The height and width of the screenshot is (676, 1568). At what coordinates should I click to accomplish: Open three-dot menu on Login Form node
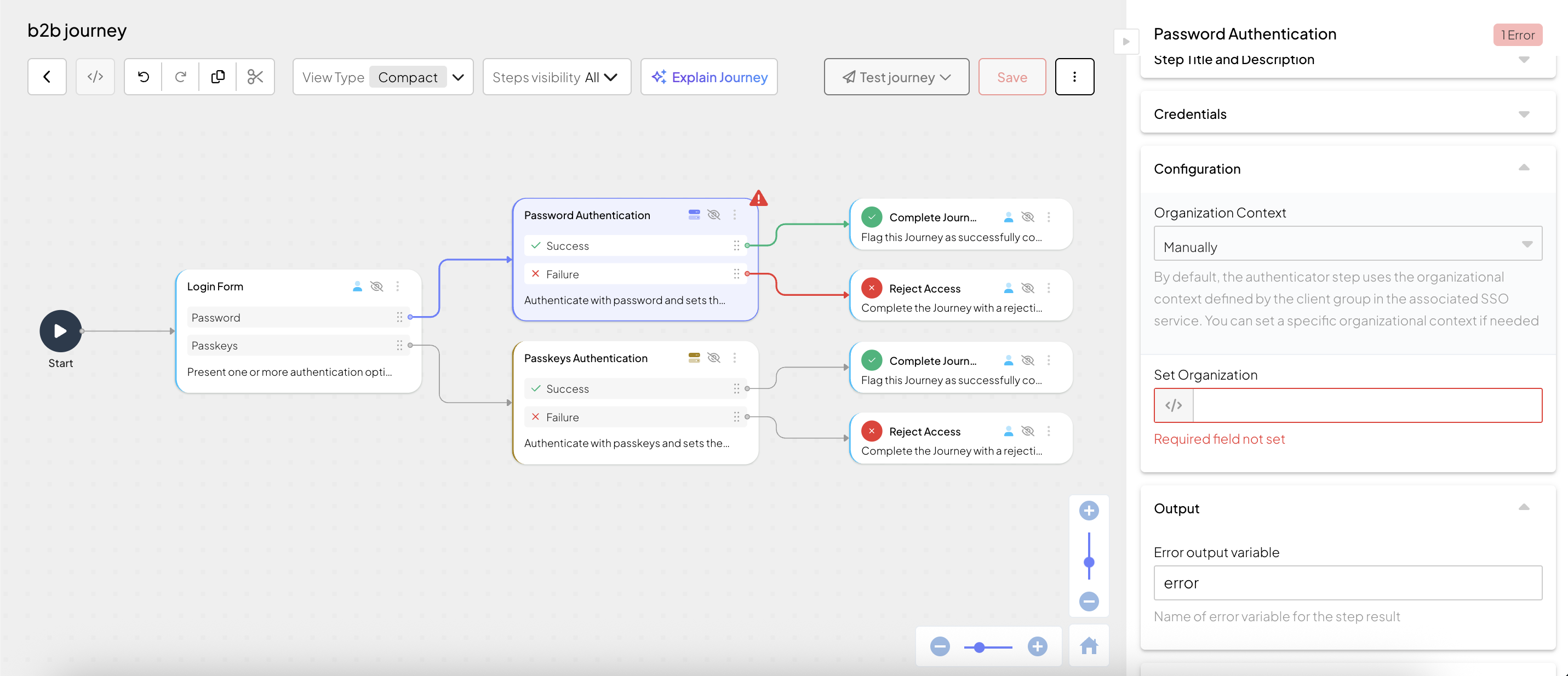[x=397, y=287]
